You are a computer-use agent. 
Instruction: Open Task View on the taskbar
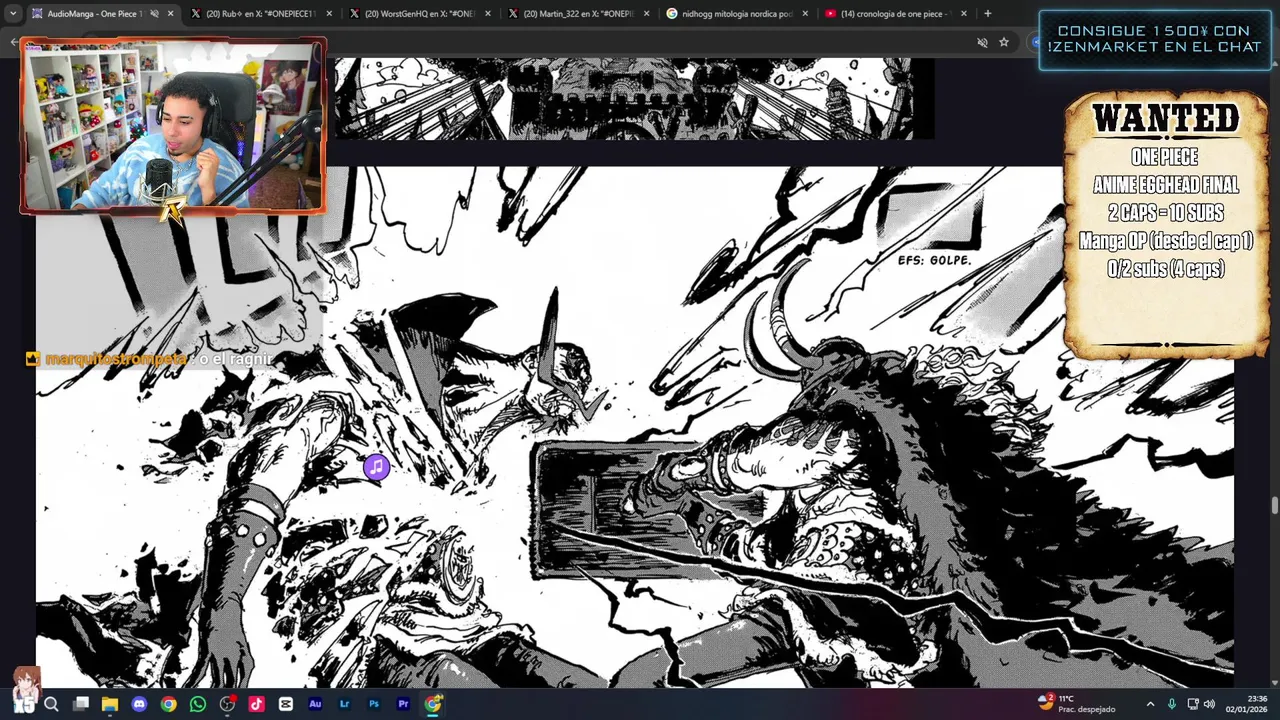point(81,704)
